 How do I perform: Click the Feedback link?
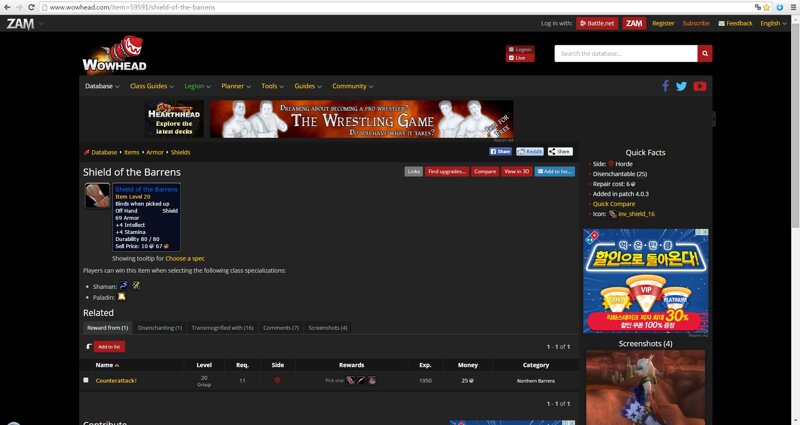pyautogui.click(x=736, y=23)
